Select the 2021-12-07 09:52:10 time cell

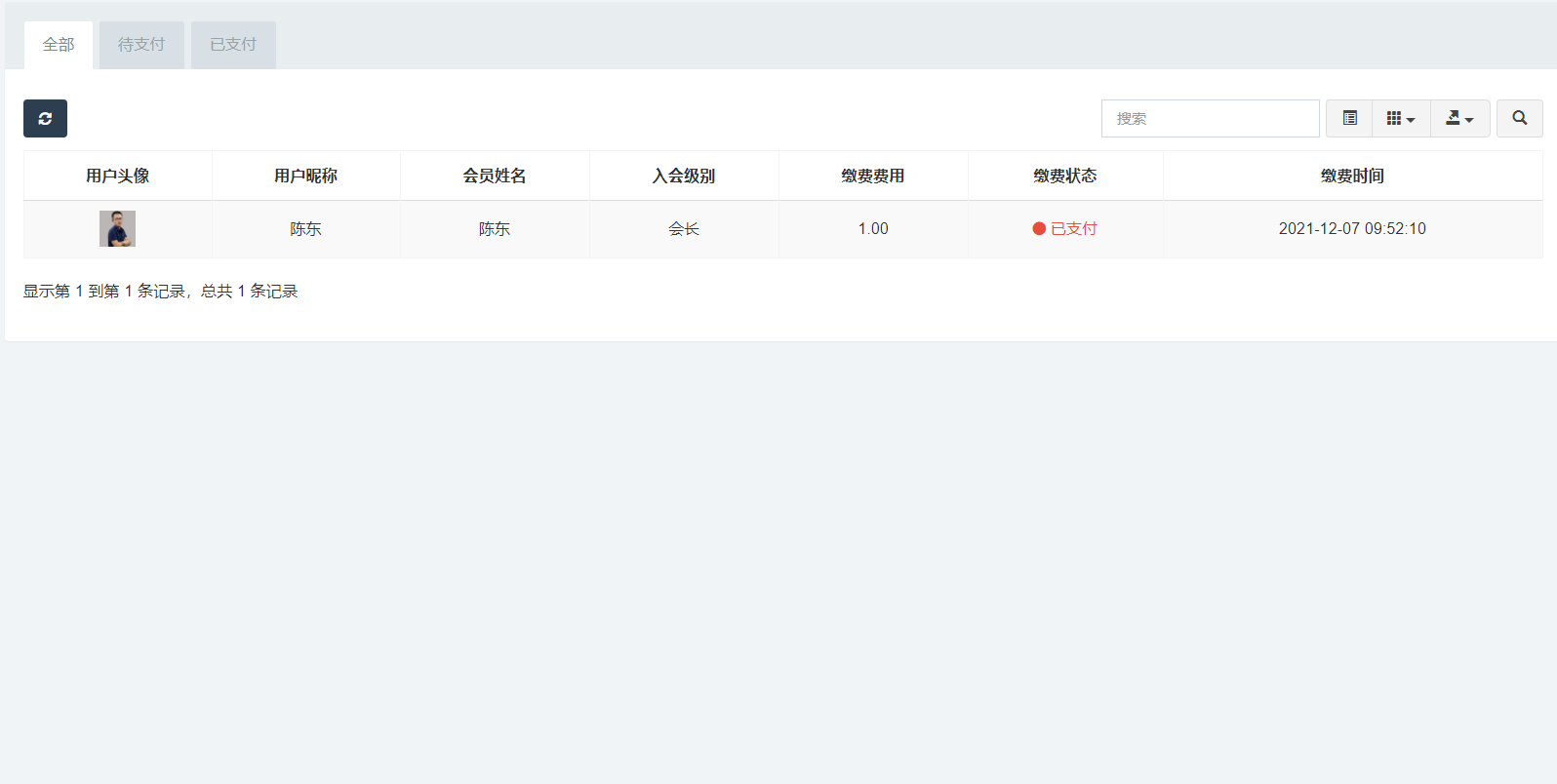click(x=1353, y=229)
